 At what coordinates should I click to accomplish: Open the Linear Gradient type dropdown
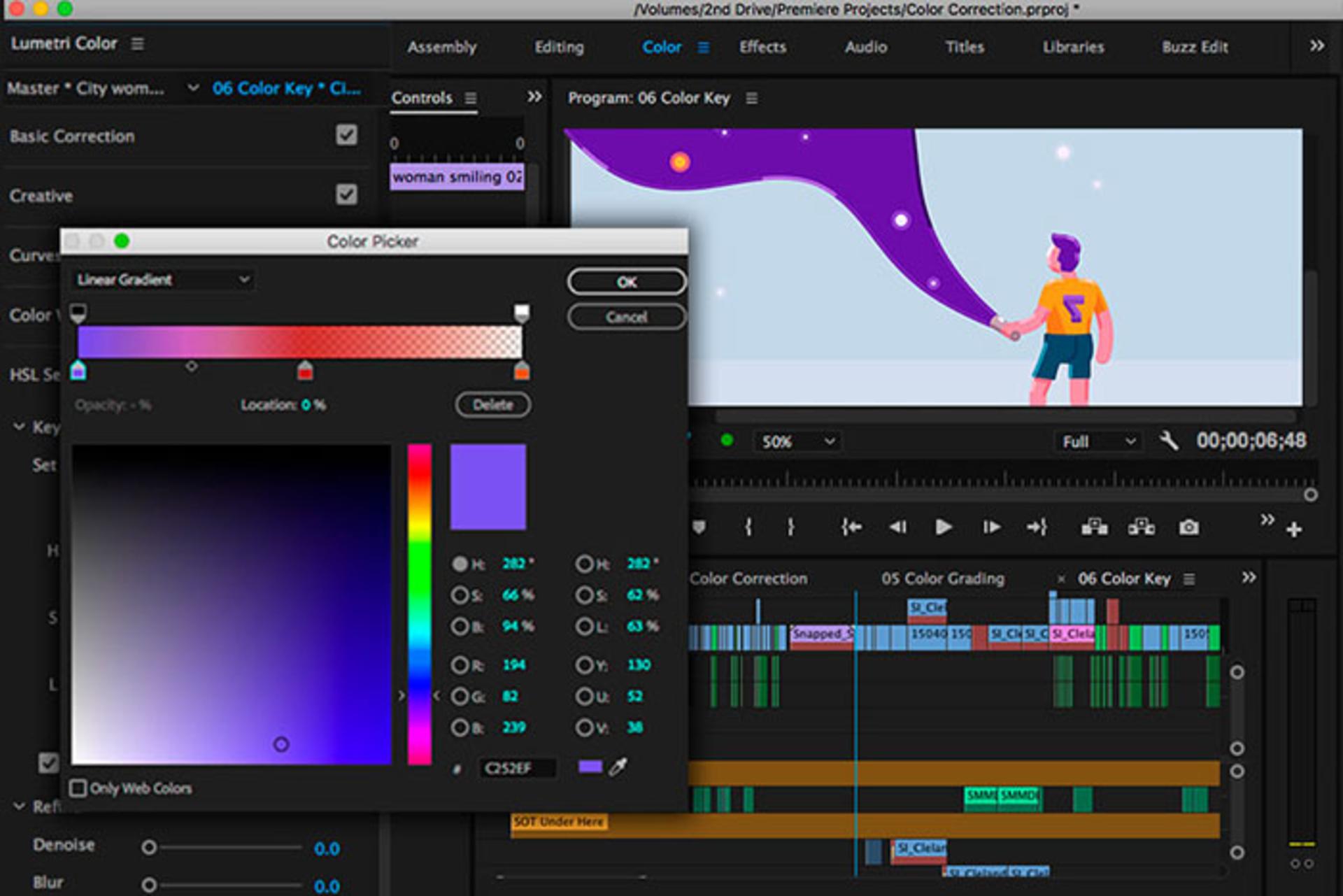click(x=163, y=280)
